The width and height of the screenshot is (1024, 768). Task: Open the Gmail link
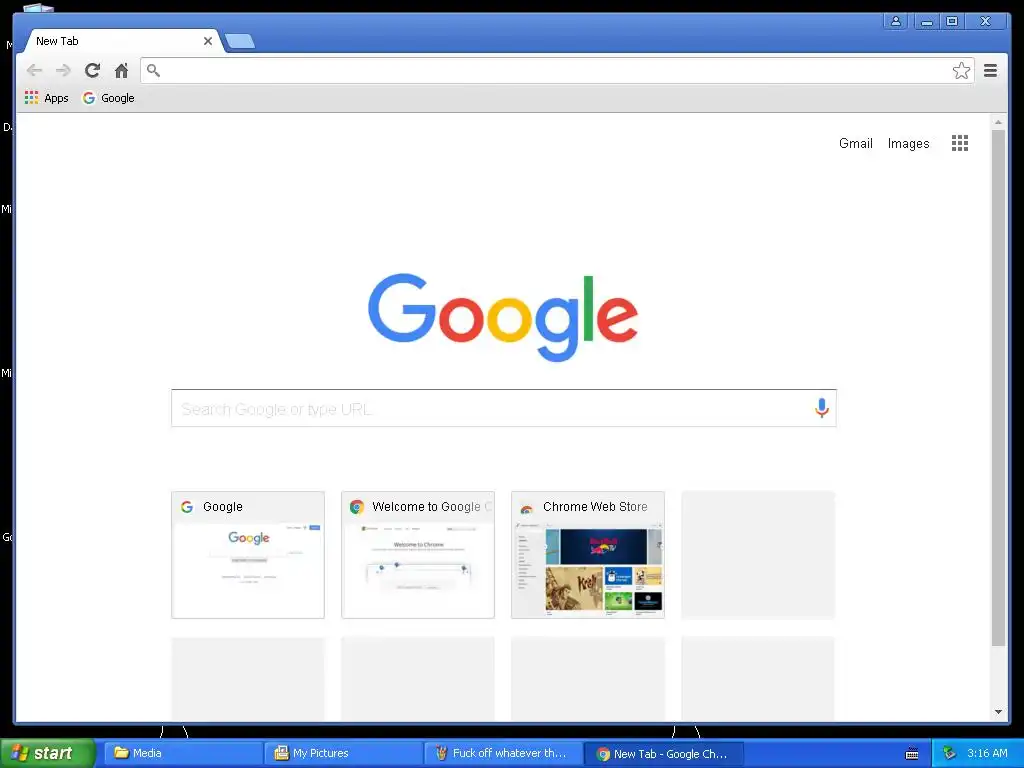(x=856, y=144)
